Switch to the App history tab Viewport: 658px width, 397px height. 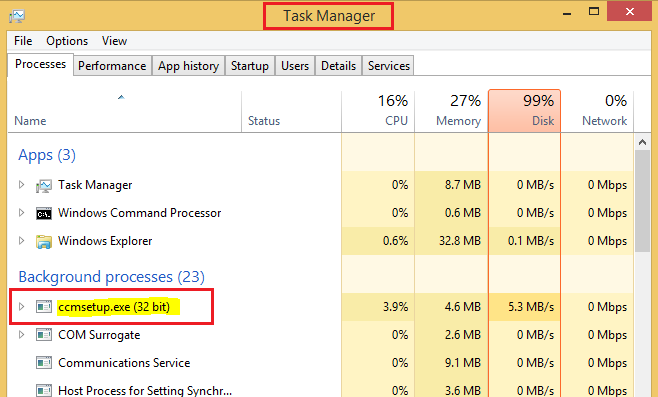(188, 66)
